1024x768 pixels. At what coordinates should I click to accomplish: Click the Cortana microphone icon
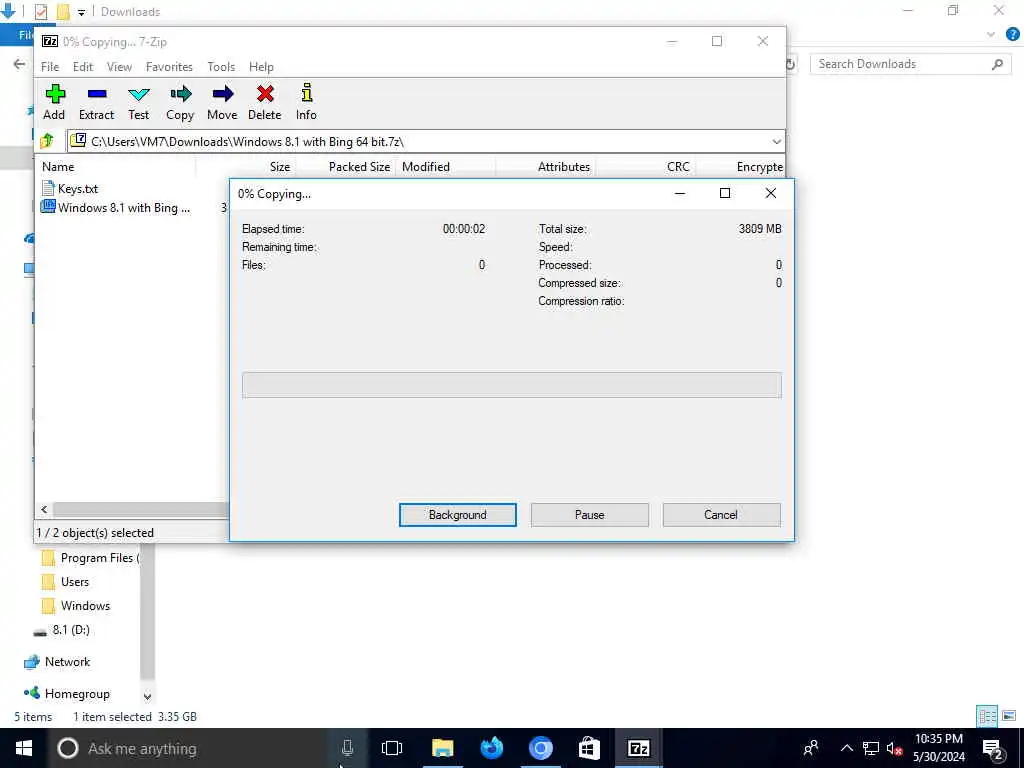[x=347, y=748]
